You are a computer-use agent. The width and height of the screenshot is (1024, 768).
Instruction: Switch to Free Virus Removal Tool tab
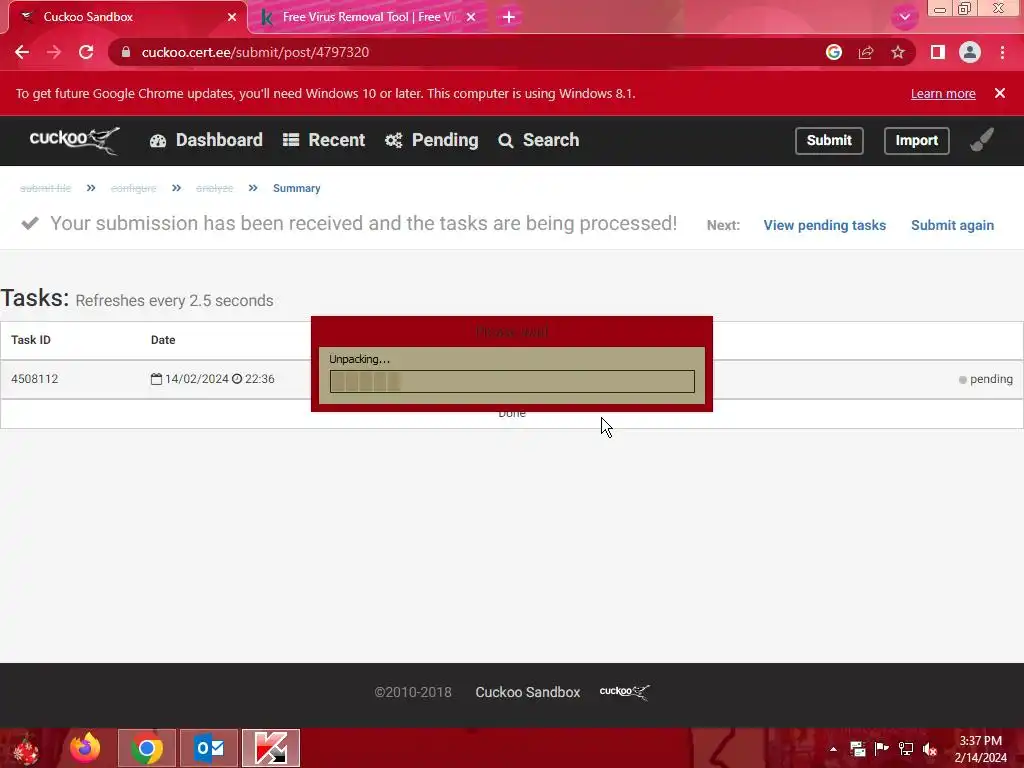click(x=368, y=17)
